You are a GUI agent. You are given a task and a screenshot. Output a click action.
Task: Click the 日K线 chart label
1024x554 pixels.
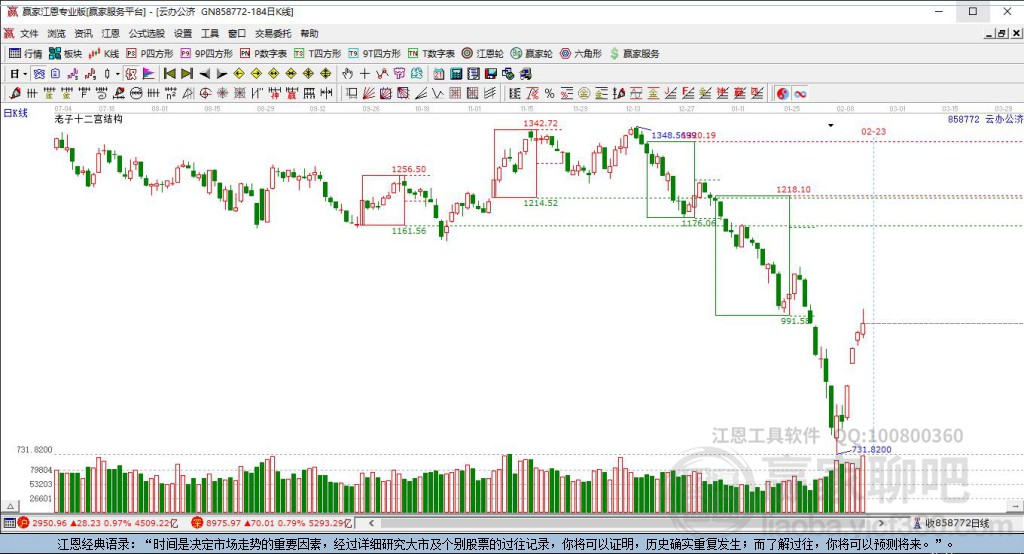click(x=16, y=113)
